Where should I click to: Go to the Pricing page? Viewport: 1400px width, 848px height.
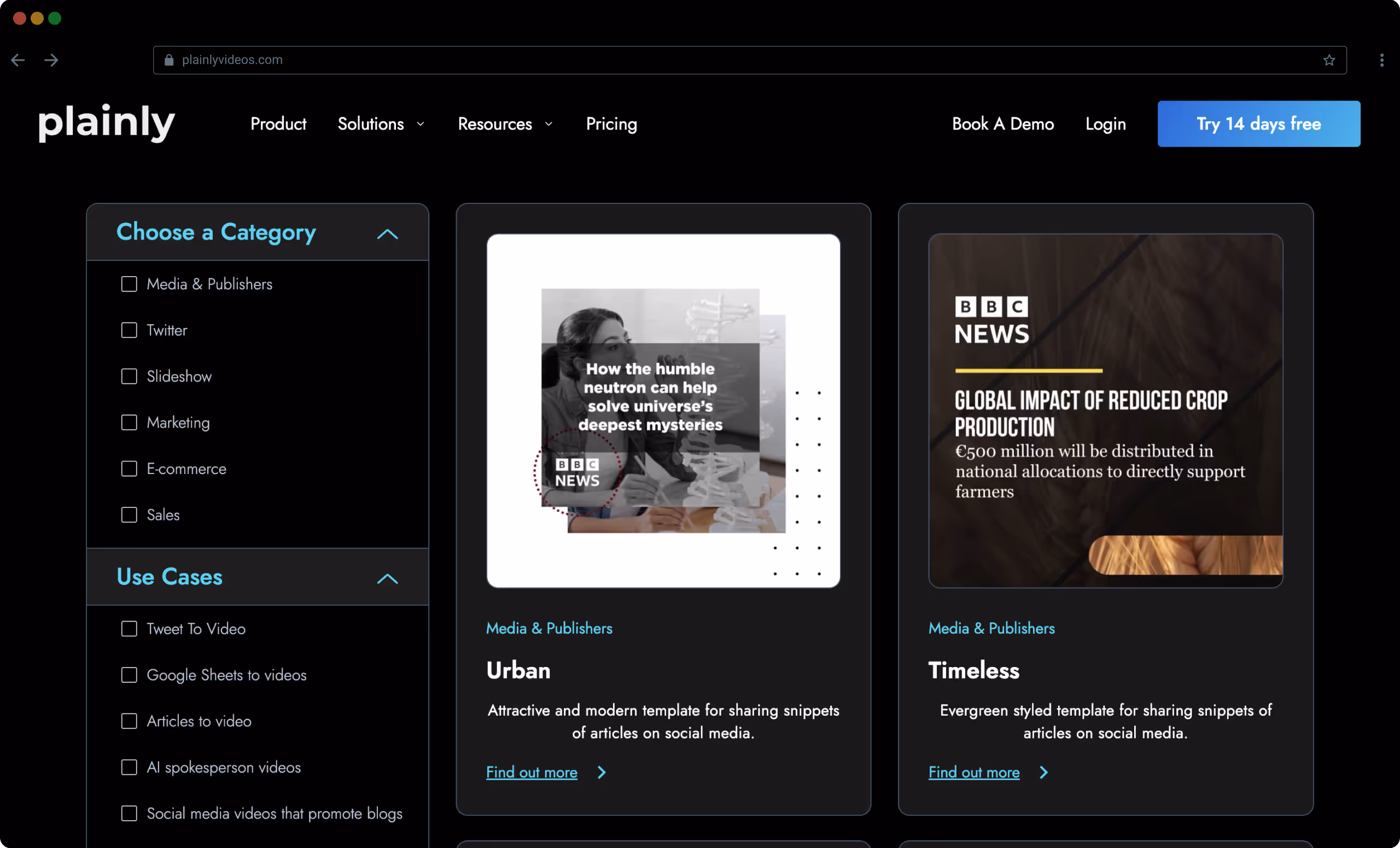click(611, 124)
